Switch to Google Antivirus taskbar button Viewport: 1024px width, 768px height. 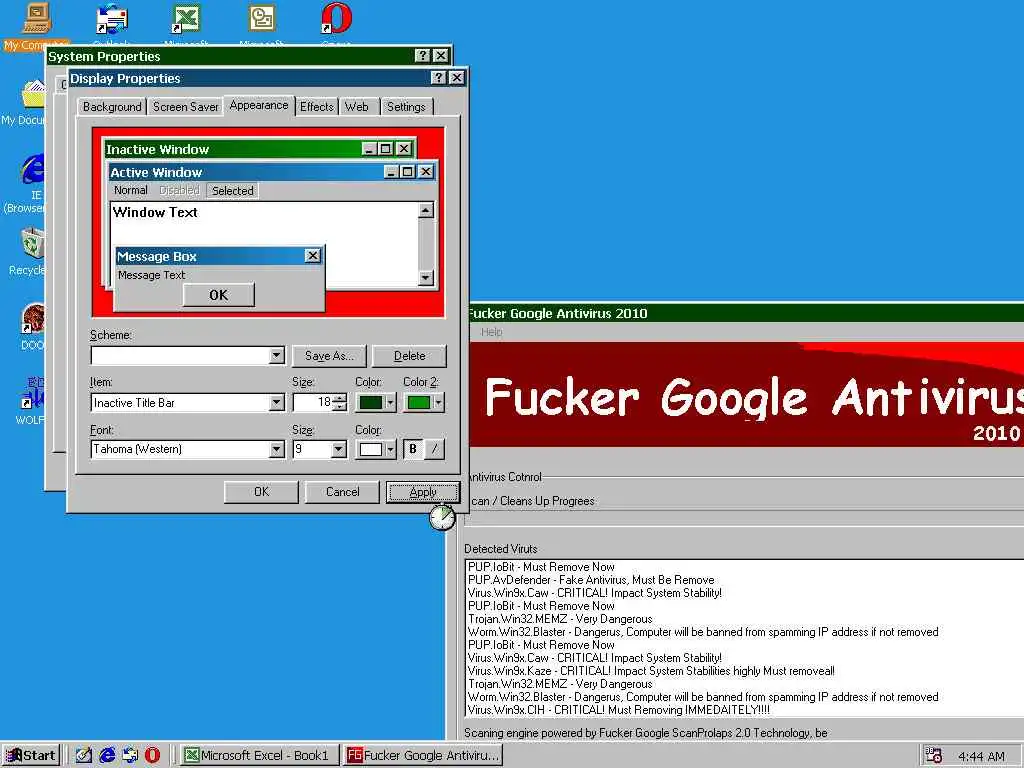coord(423,755)
